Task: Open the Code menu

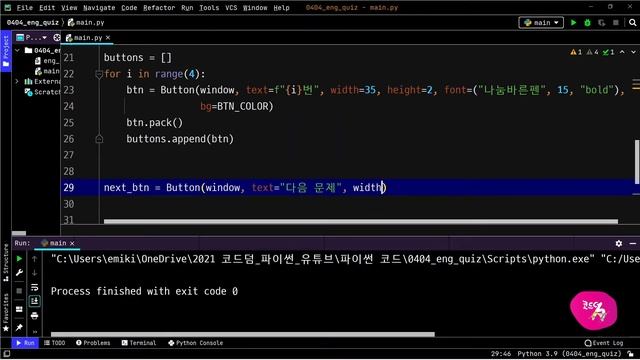Action: point(129,8)
